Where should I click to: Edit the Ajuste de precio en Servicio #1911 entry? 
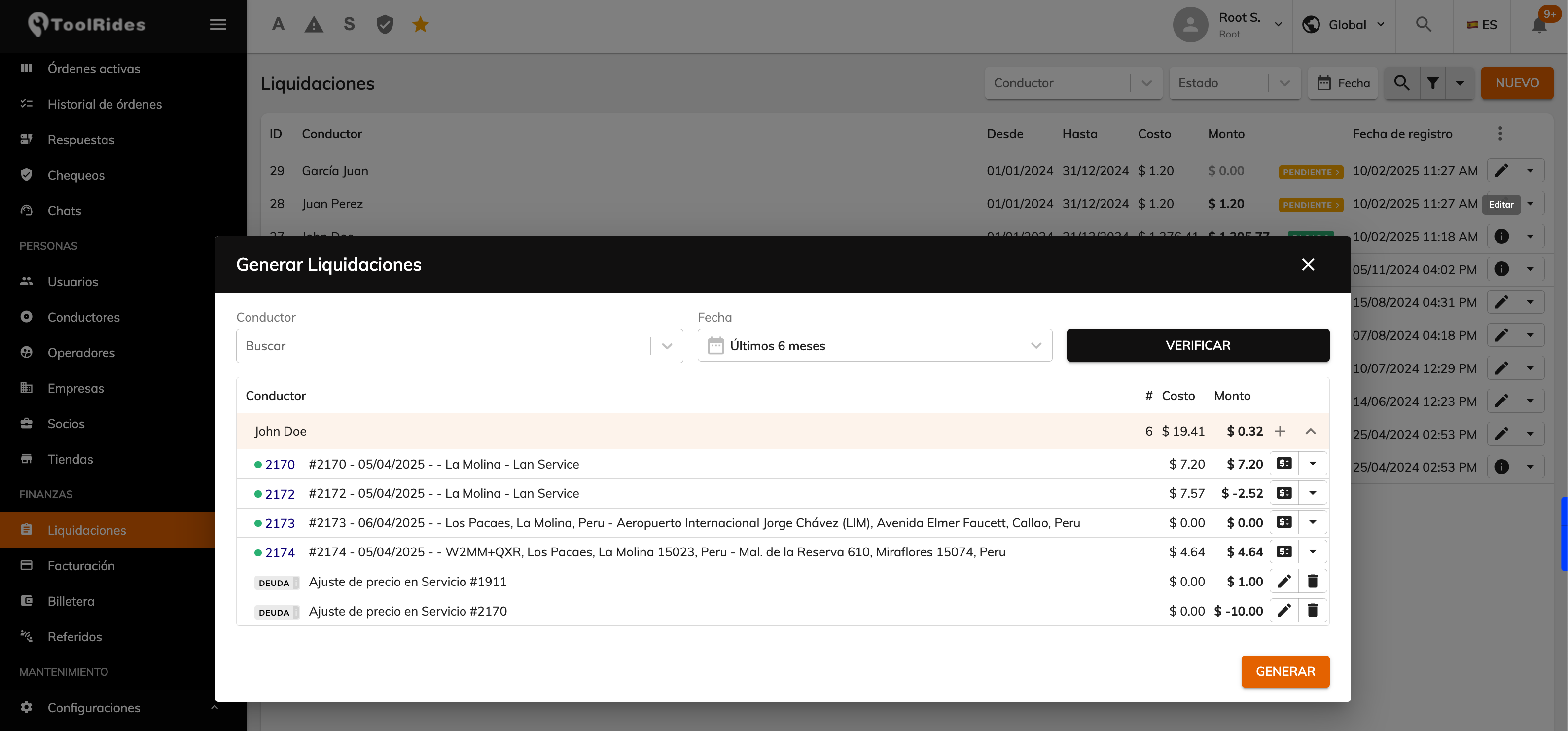point(1284,581)
